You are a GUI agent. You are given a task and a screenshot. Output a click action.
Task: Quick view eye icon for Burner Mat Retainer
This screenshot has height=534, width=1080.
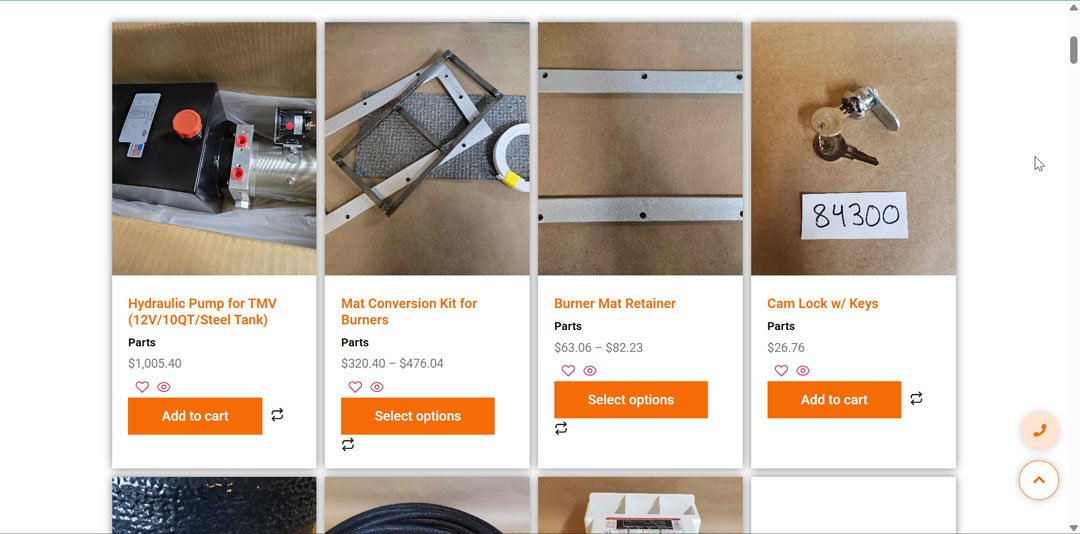(590, 371)
